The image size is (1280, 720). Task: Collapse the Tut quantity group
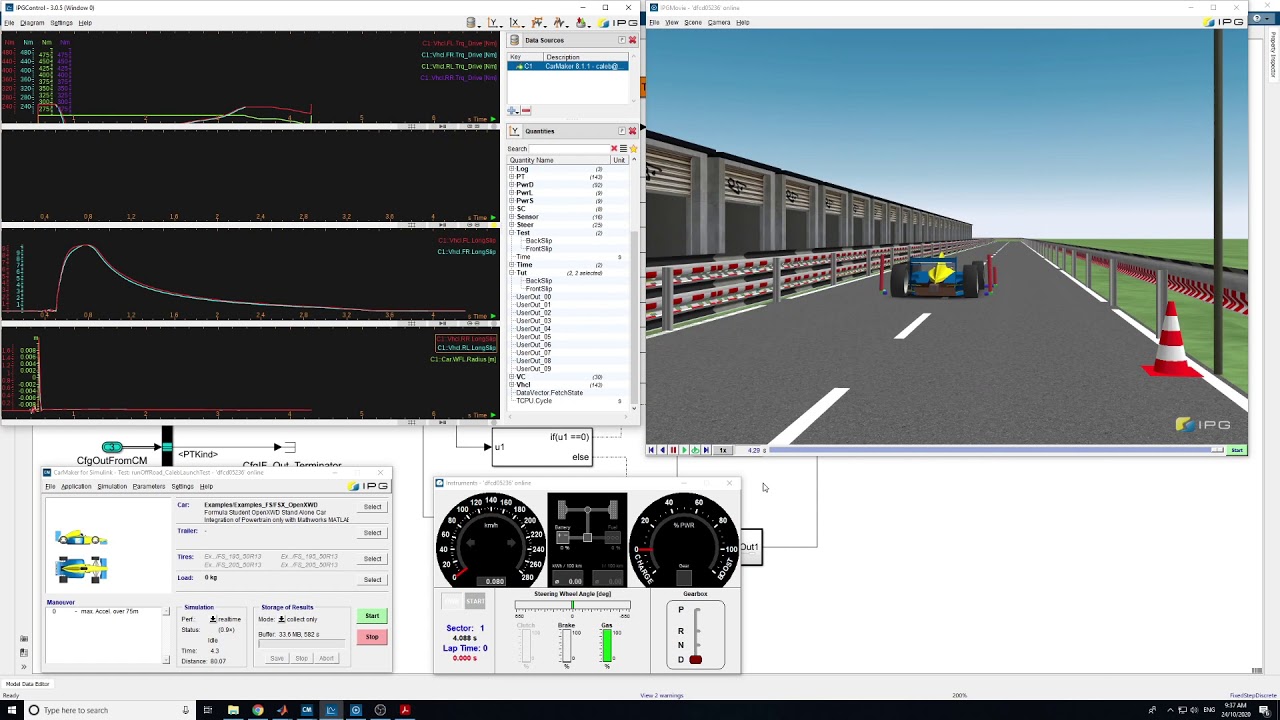pos(512,273)
